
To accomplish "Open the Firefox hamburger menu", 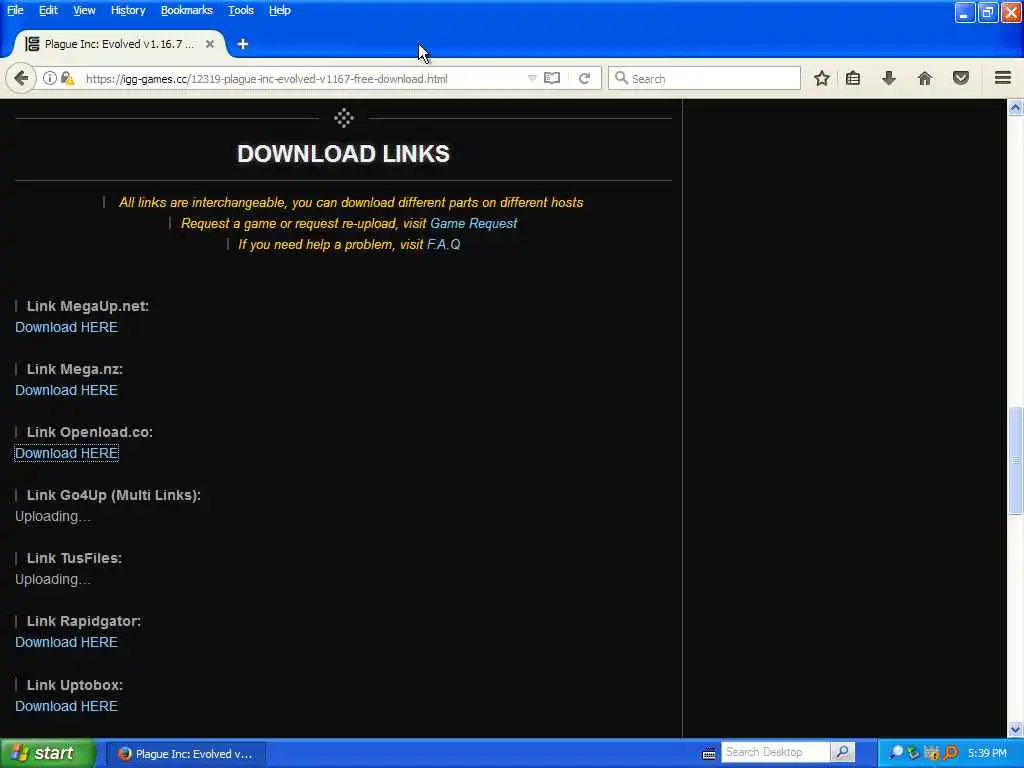I will 1003,78.
